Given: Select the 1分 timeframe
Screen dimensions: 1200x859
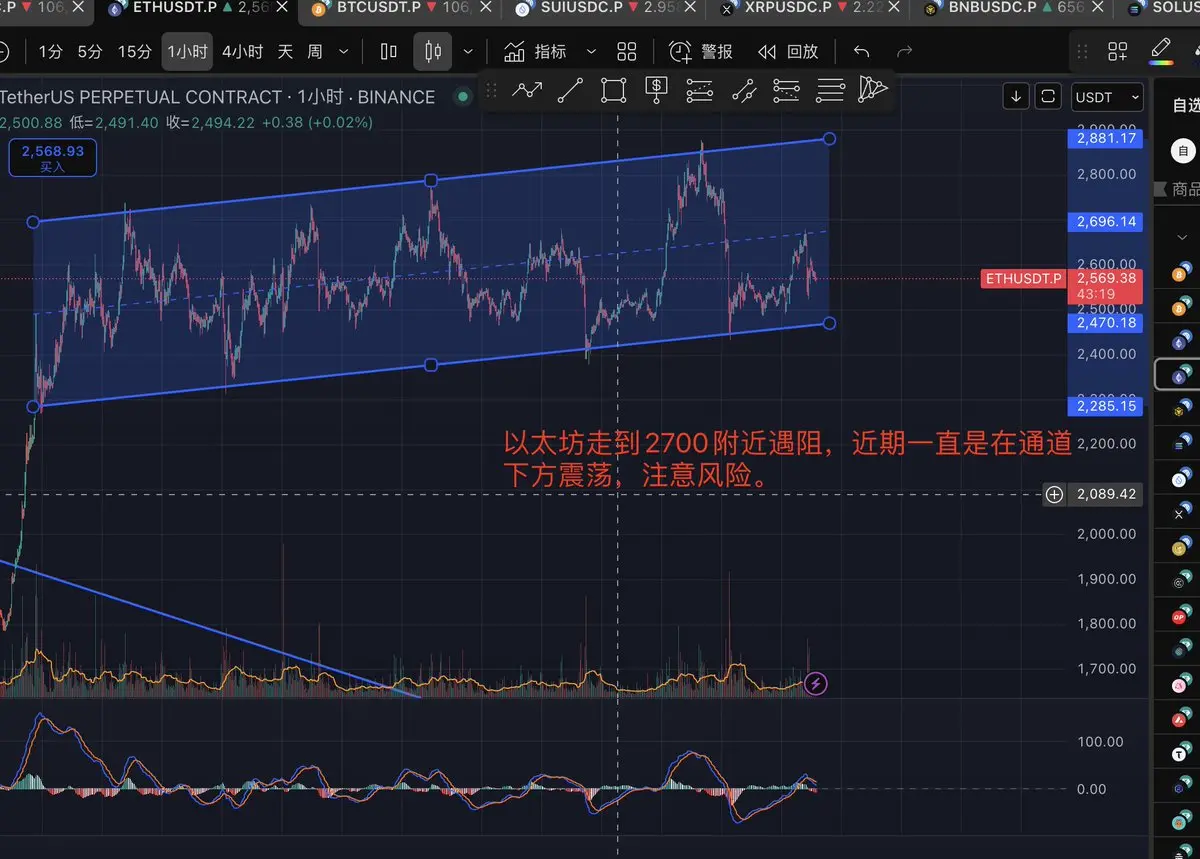Looking at the screenshot, I should [50, 51].
